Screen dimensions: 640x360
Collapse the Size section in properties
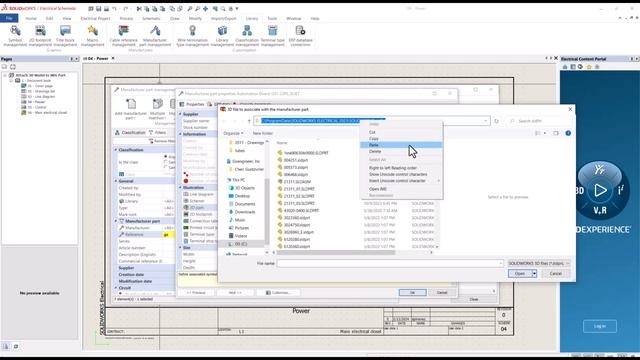[180, 247]
